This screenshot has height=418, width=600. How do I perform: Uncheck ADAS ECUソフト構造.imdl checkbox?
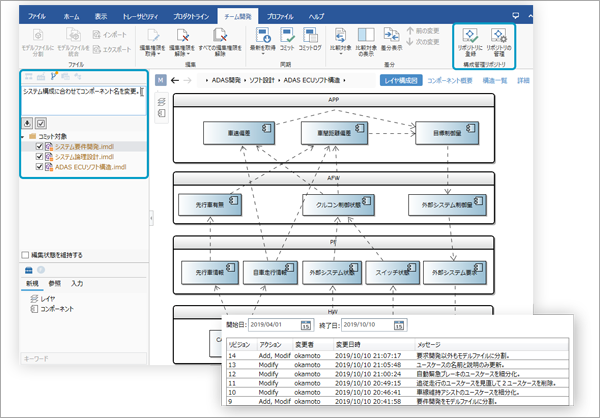[x=39, y=167]
